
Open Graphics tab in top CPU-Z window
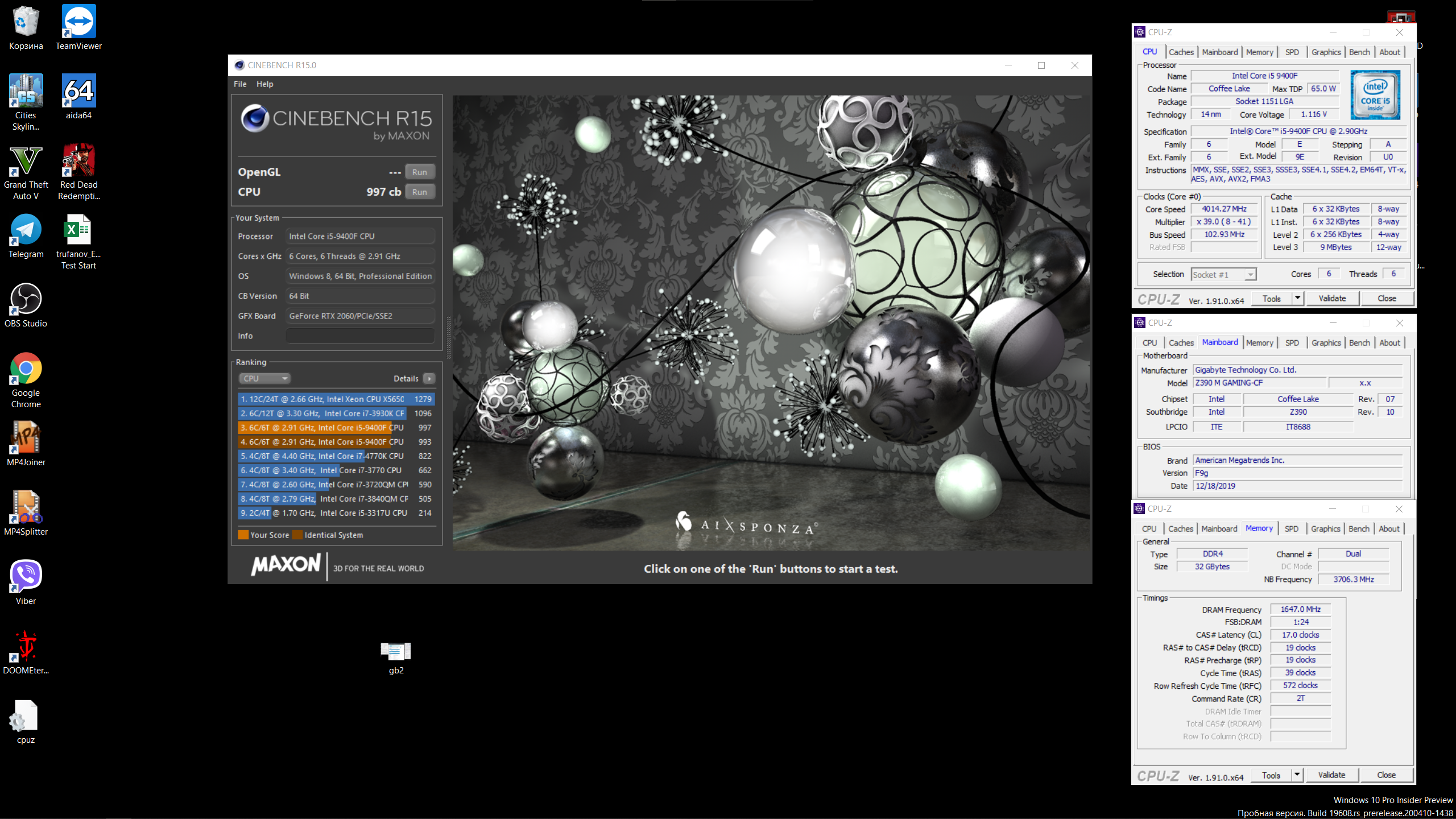point(1326,52)
